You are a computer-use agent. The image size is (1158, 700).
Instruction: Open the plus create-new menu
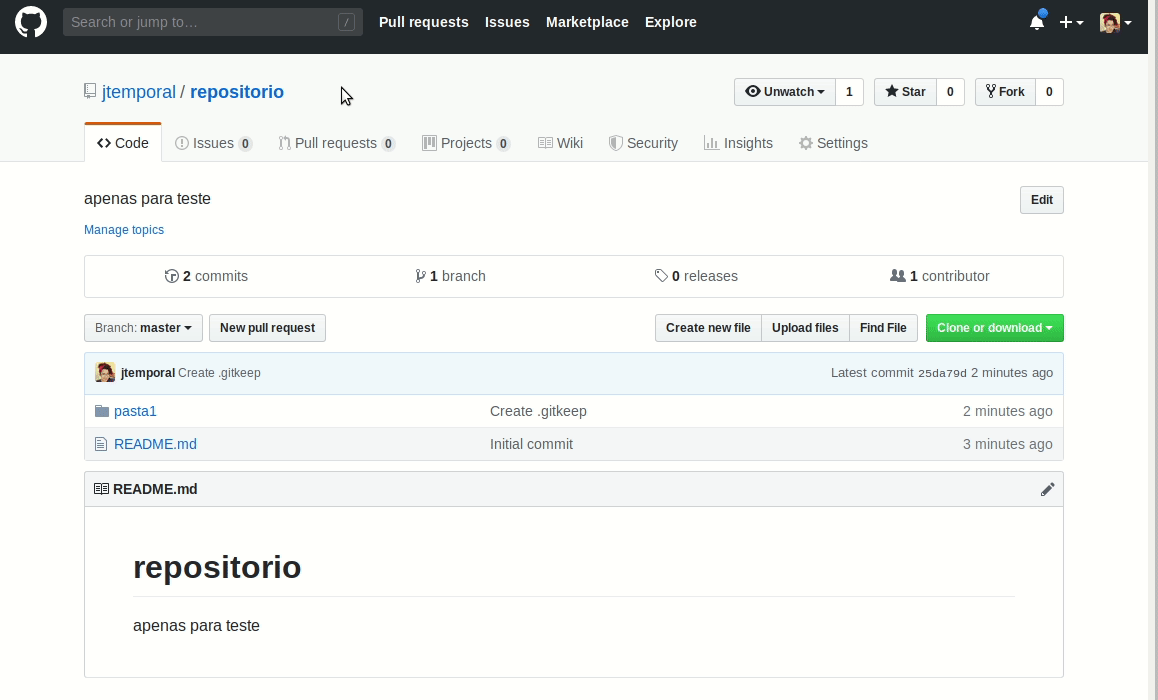click(1072, 22)
